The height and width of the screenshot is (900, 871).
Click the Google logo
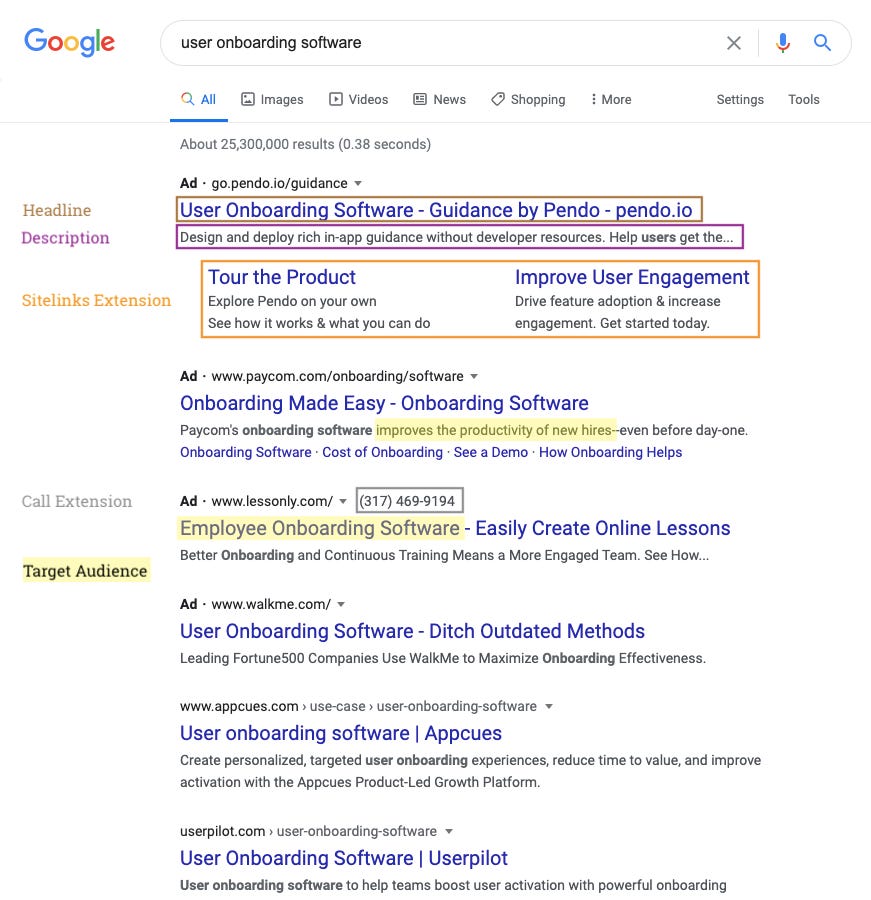tap(69, 42)
